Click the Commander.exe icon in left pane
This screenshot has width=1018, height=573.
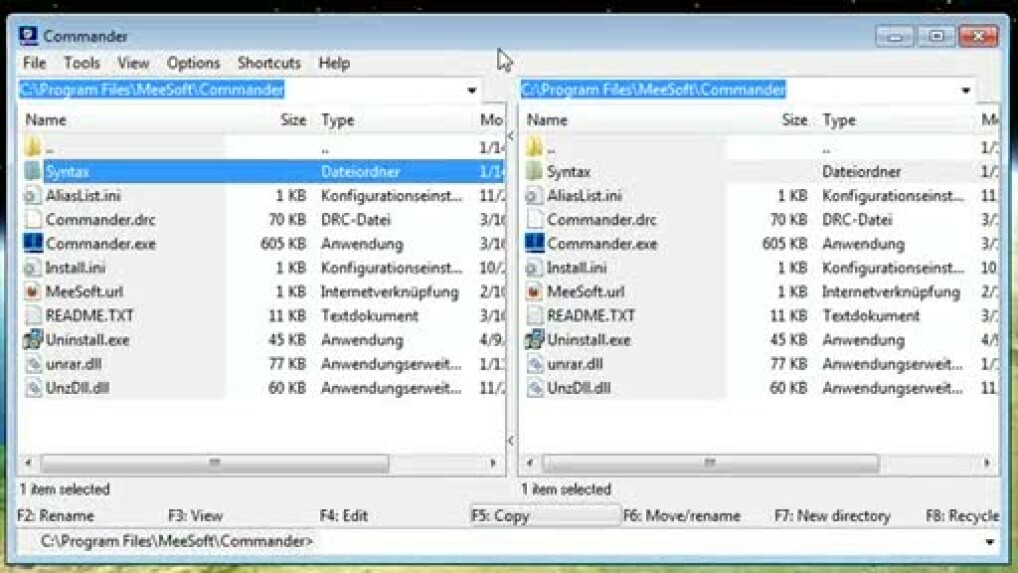point(32,244)
